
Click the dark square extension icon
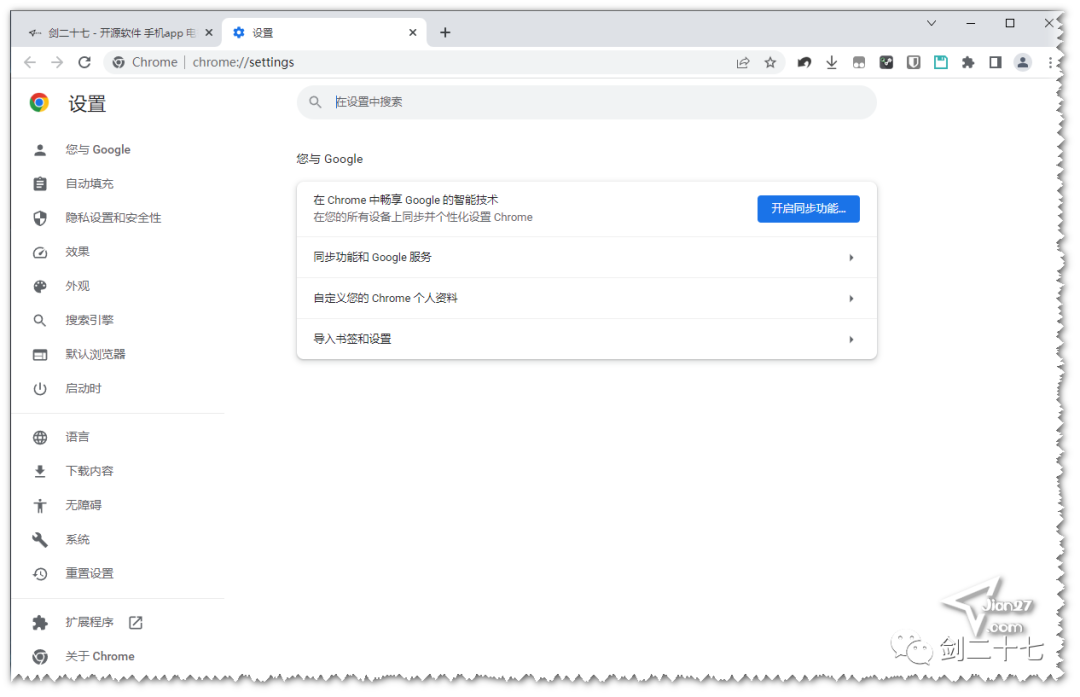(x=886, y=63)
